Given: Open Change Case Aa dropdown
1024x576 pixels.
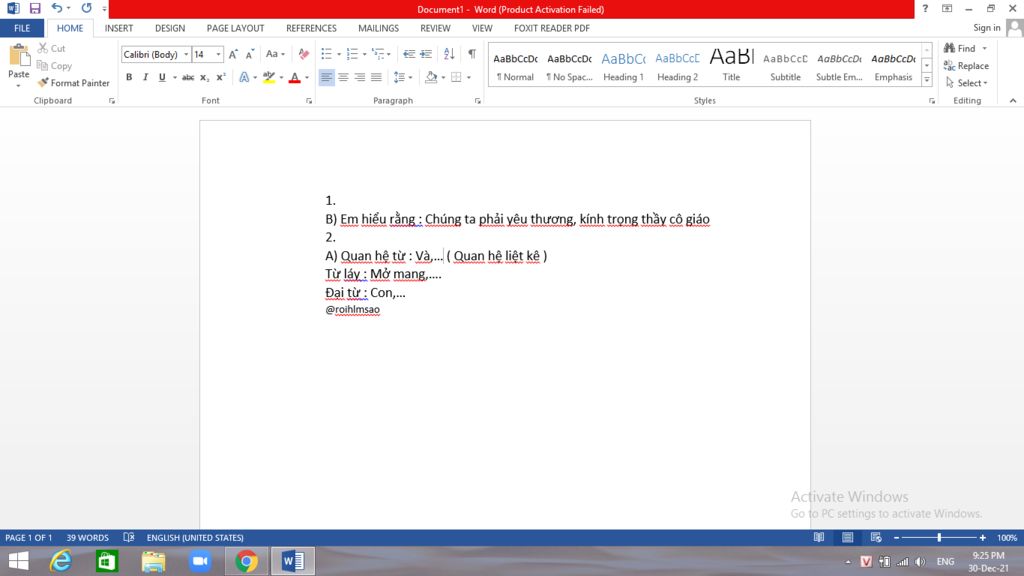Looking at the screenshot, I should point(275,55).
